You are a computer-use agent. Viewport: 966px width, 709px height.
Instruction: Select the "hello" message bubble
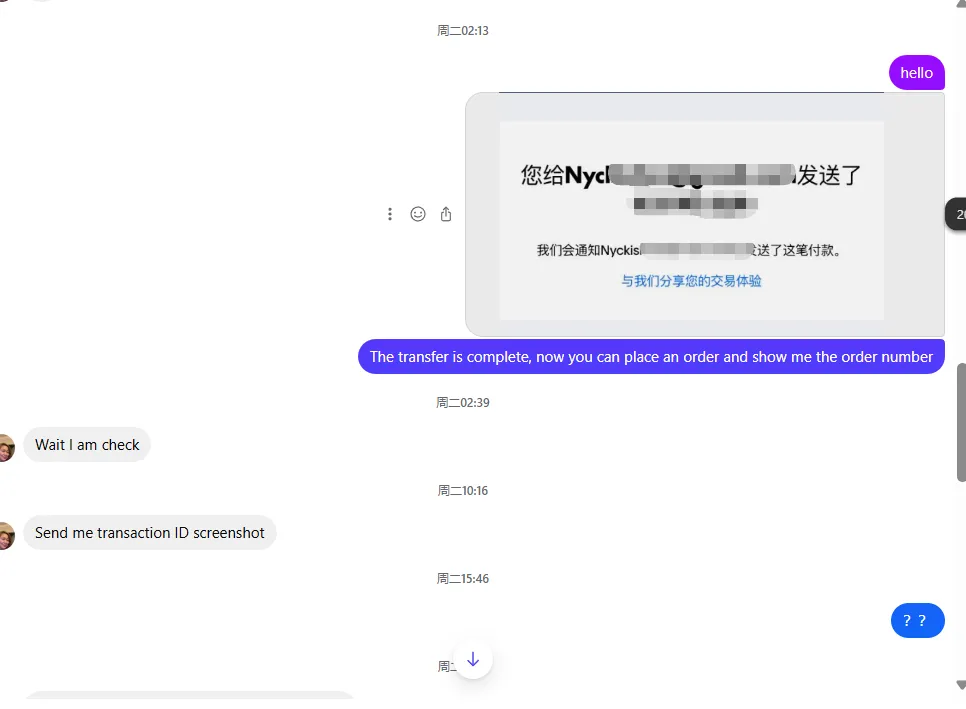tap(916, 73)
